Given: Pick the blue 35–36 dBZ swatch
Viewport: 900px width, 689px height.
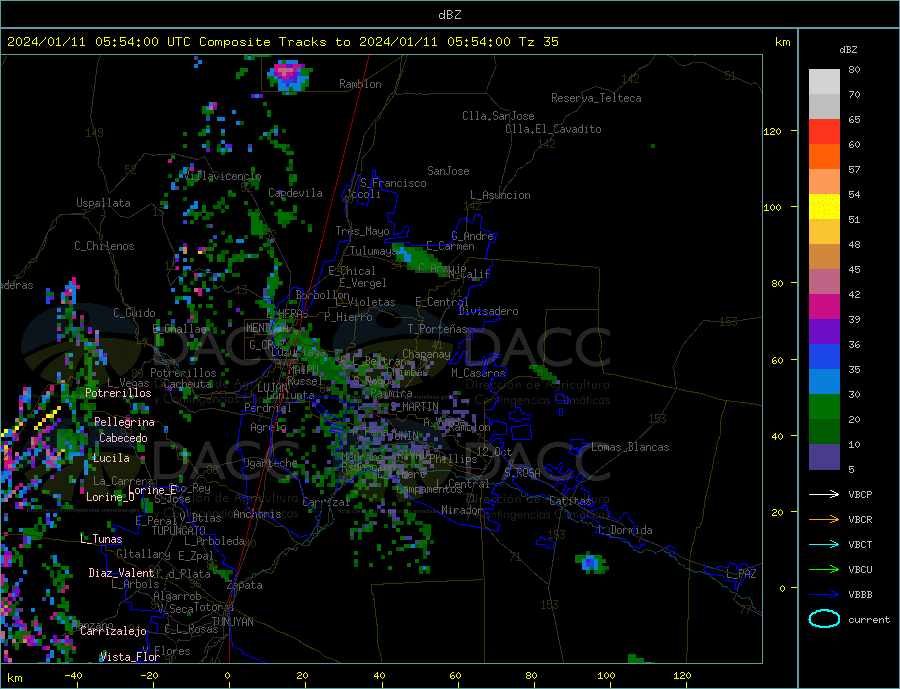Looking at the screenshot, I should (x=824, y=357).
